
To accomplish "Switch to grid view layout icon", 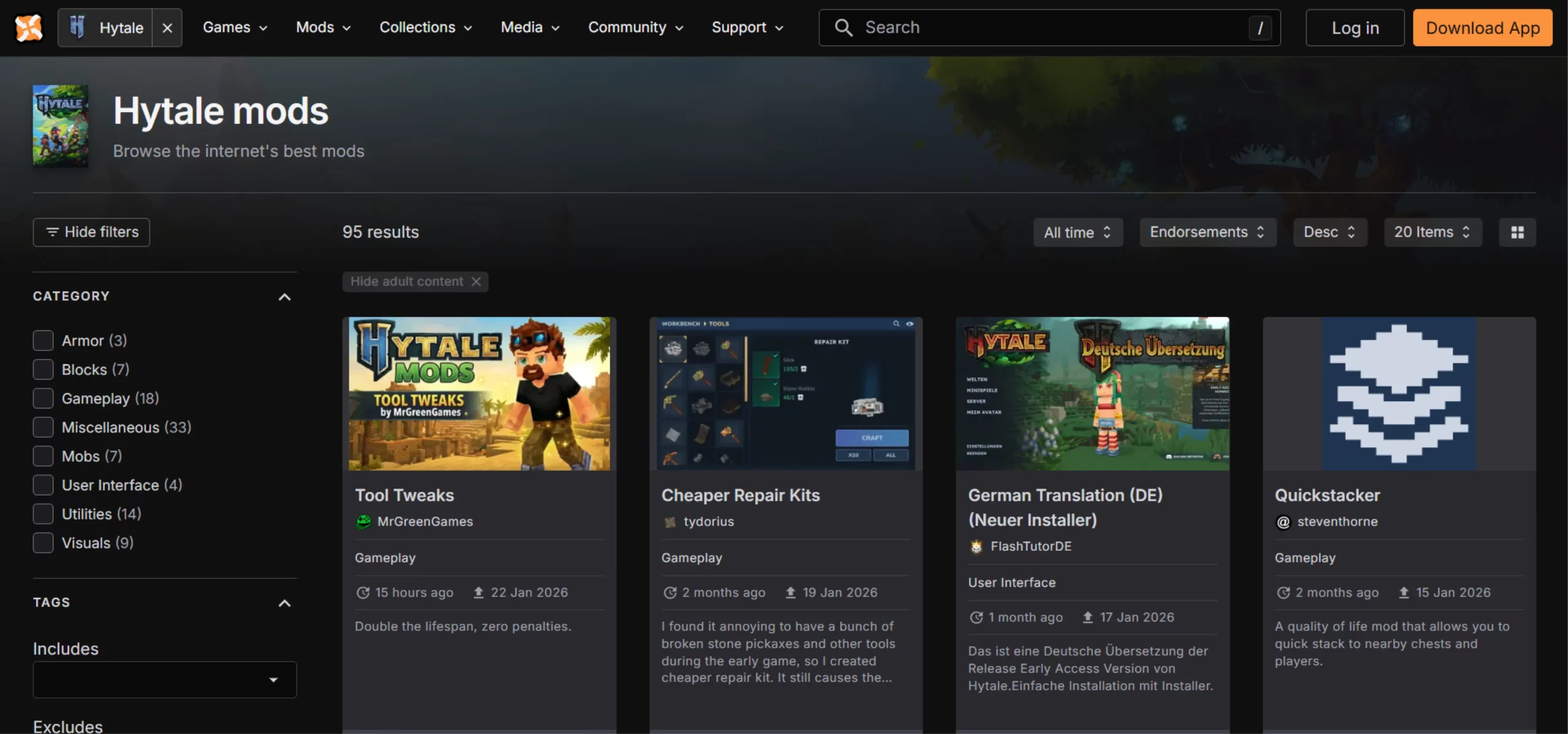I will (x=1517, y=232).
